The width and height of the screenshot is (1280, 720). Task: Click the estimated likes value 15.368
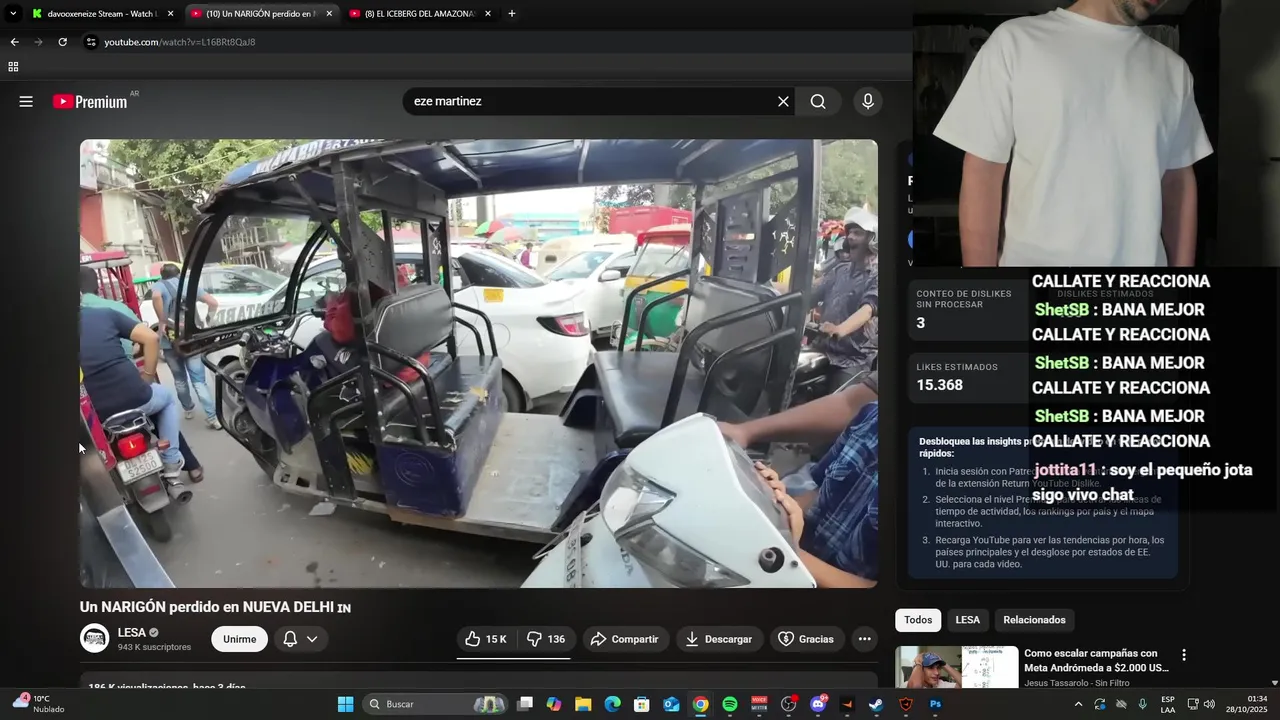939,385
